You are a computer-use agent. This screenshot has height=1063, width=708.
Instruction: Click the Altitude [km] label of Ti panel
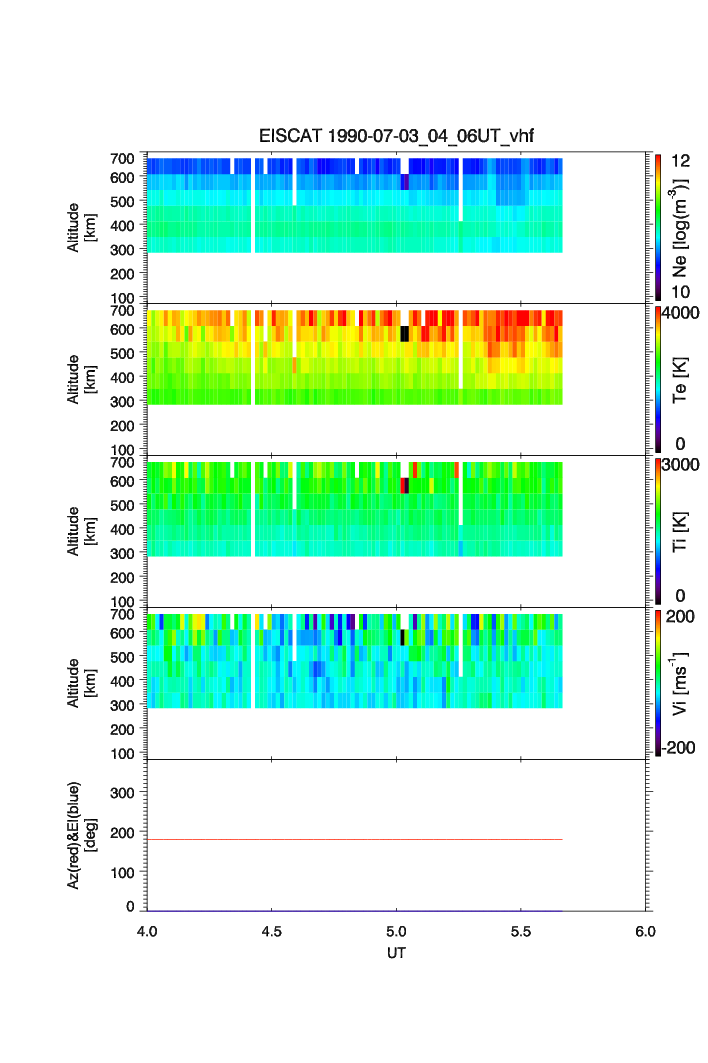[81, 532]
